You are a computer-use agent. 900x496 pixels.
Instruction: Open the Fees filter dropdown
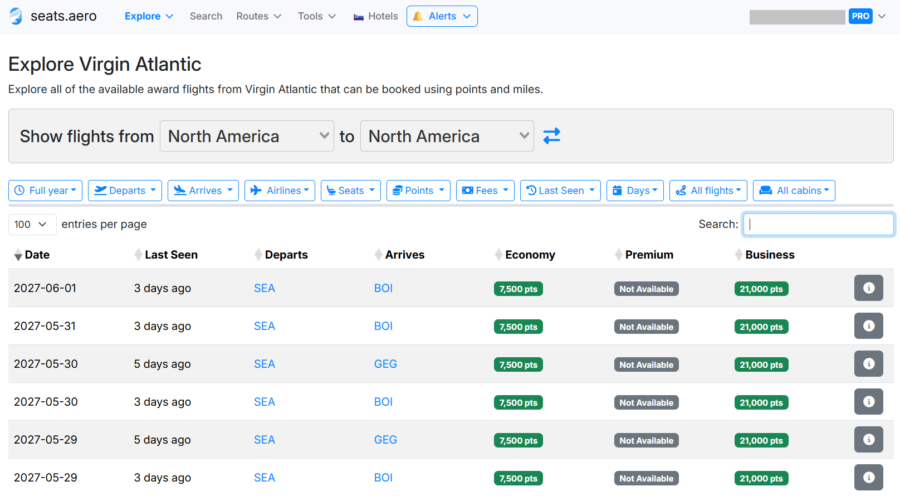485,191
